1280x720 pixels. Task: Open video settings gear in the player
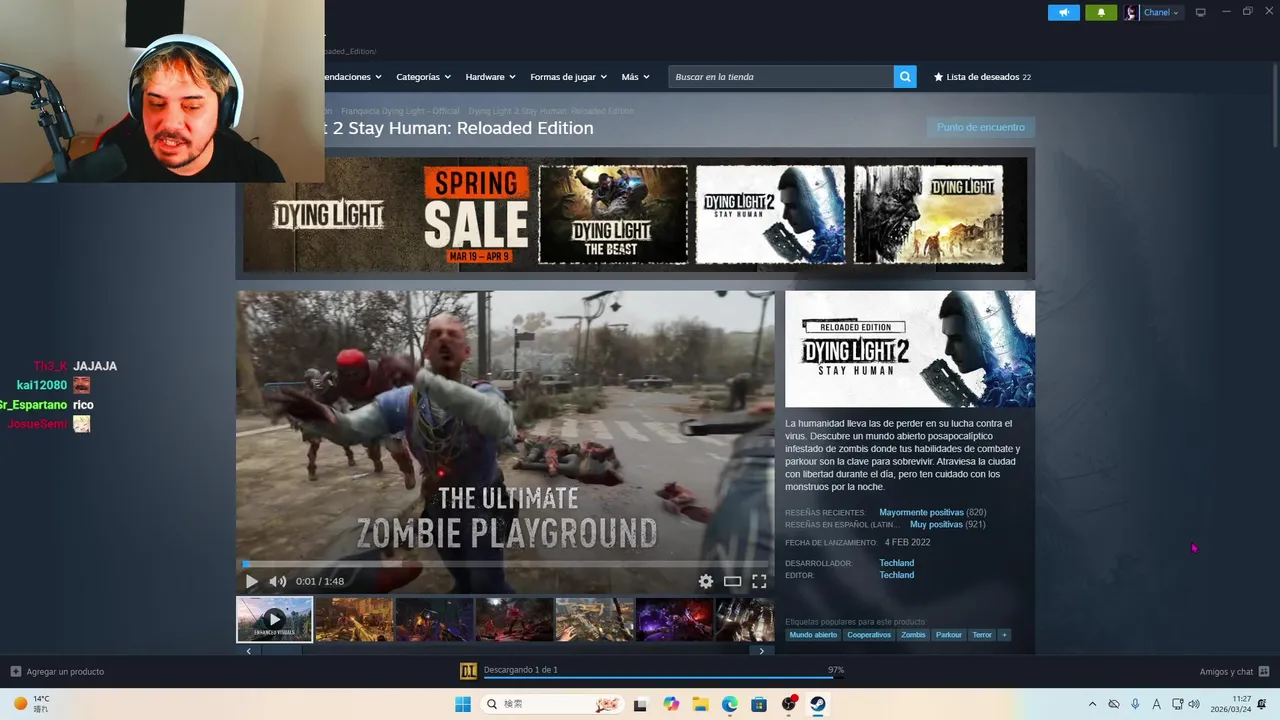point(706,581)
